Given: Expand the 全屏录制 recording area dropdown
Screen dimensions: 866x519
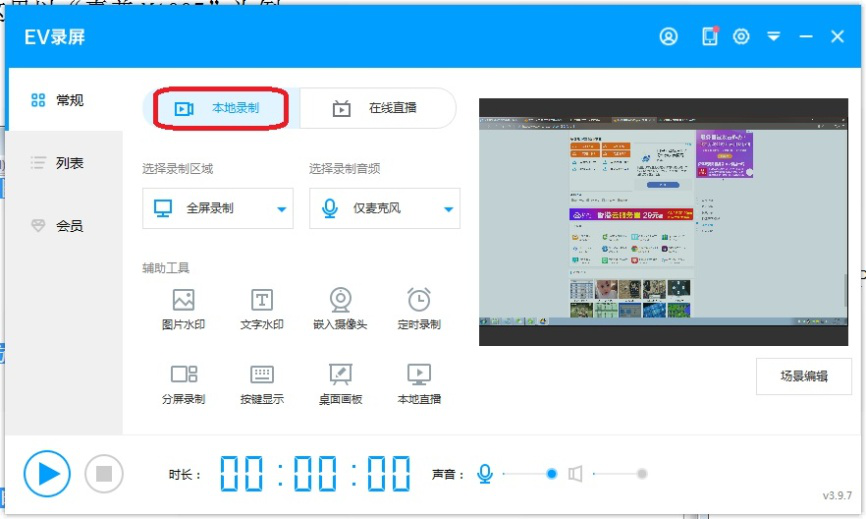Looking at the screenshot, I should tap(218, 209).
